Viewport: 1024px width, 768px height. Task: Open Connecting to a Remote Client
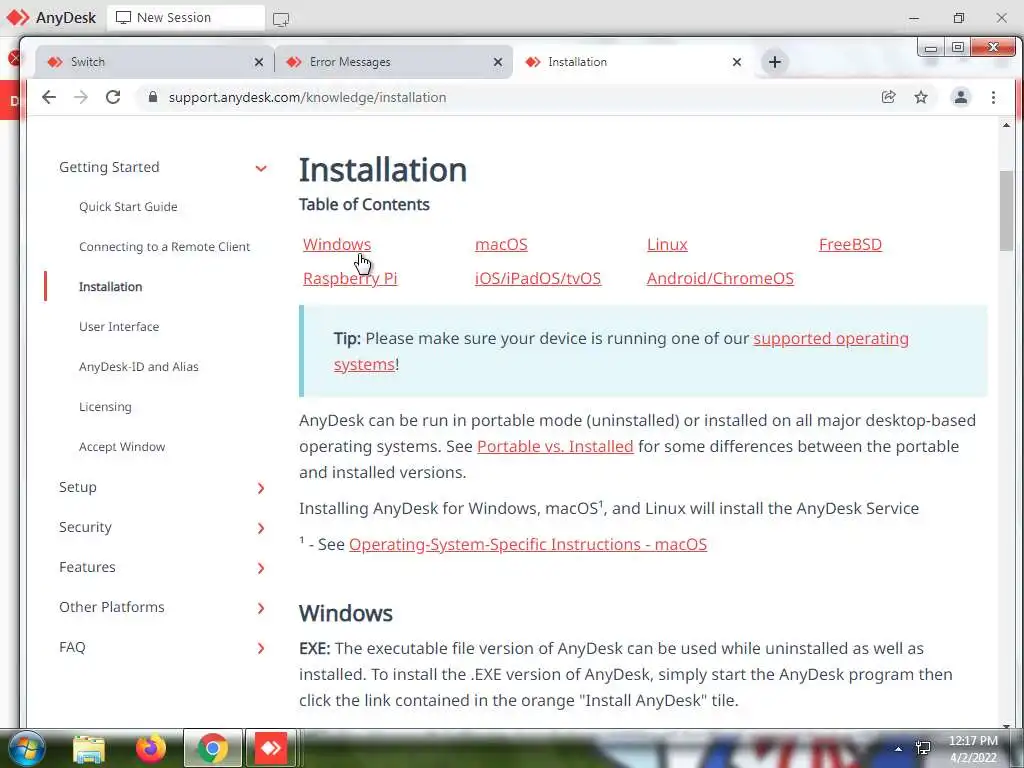point(165,247)
